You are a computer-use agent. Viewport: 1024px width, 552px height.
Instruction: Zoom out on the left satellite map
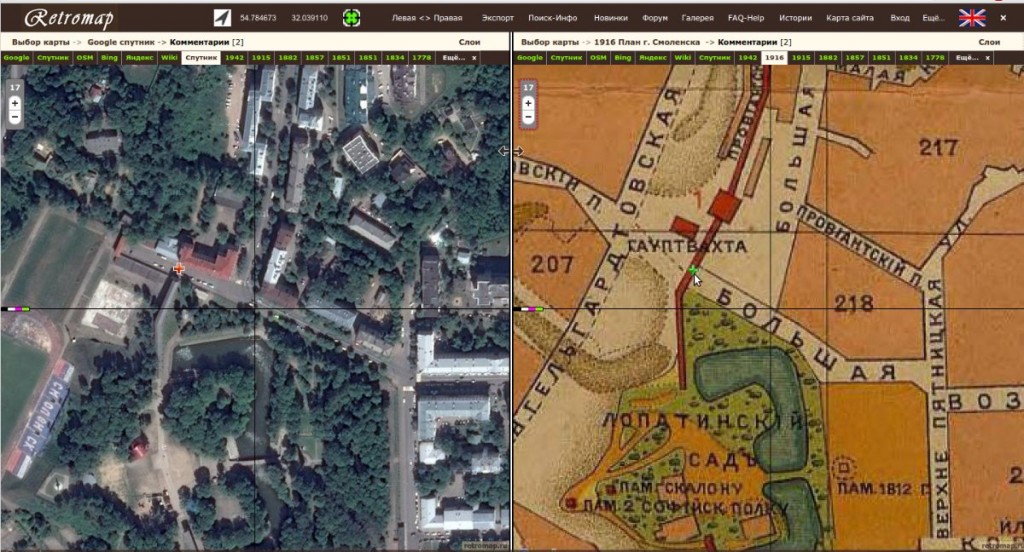14,117
